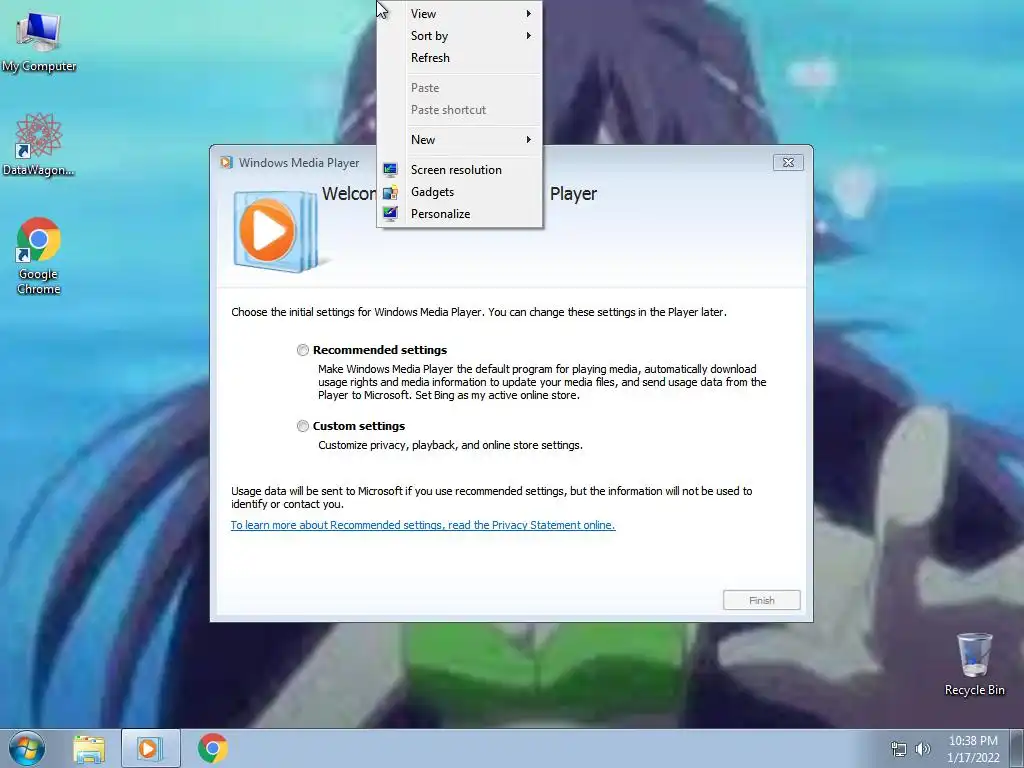Click the Screen resolution monitor icon
The width and height of the screenshot is (1024, 768).
coord(391,170)
